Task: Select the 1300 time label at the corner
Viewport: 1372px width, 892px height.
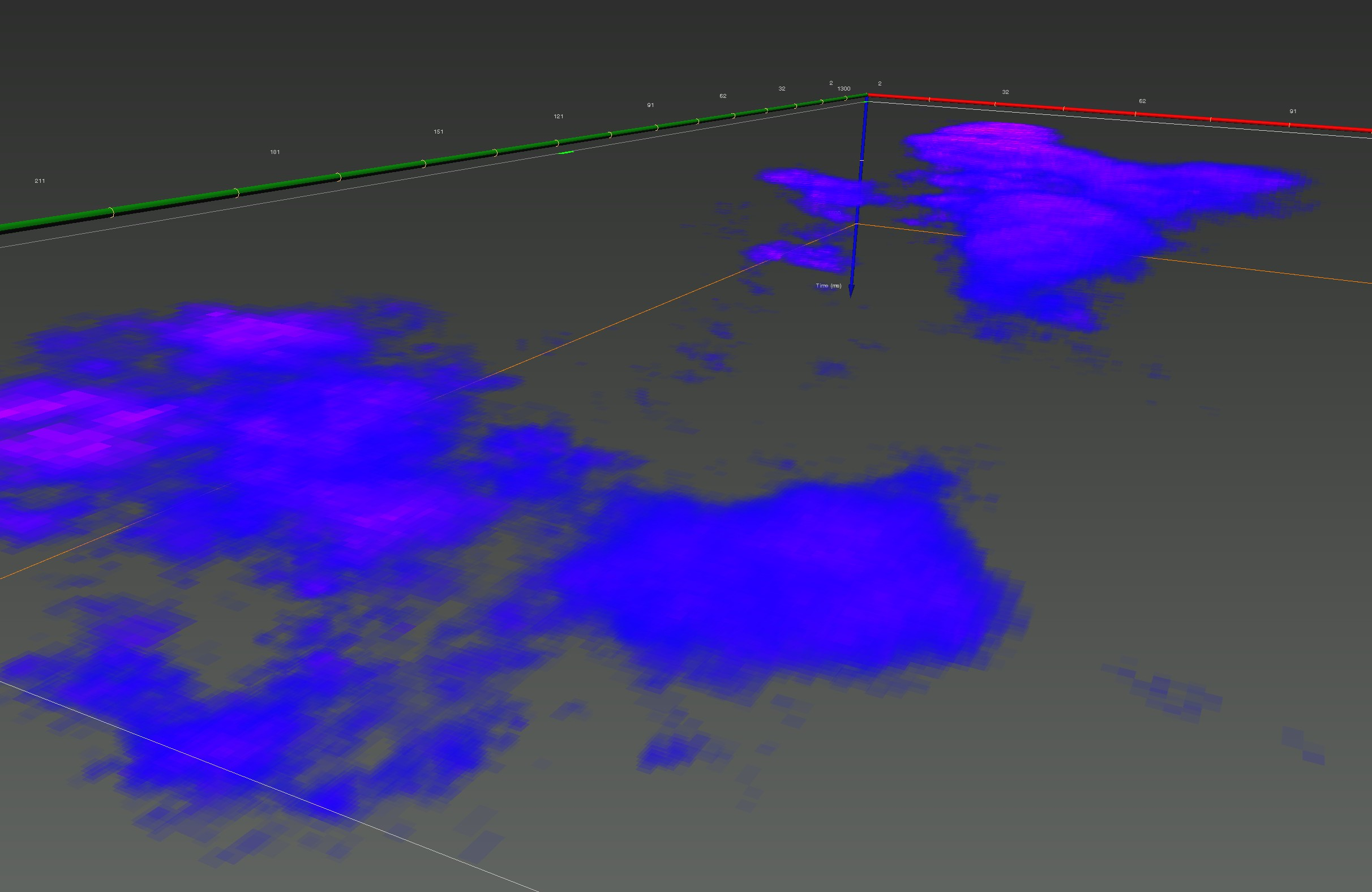Action: click(x=843, y=89)
